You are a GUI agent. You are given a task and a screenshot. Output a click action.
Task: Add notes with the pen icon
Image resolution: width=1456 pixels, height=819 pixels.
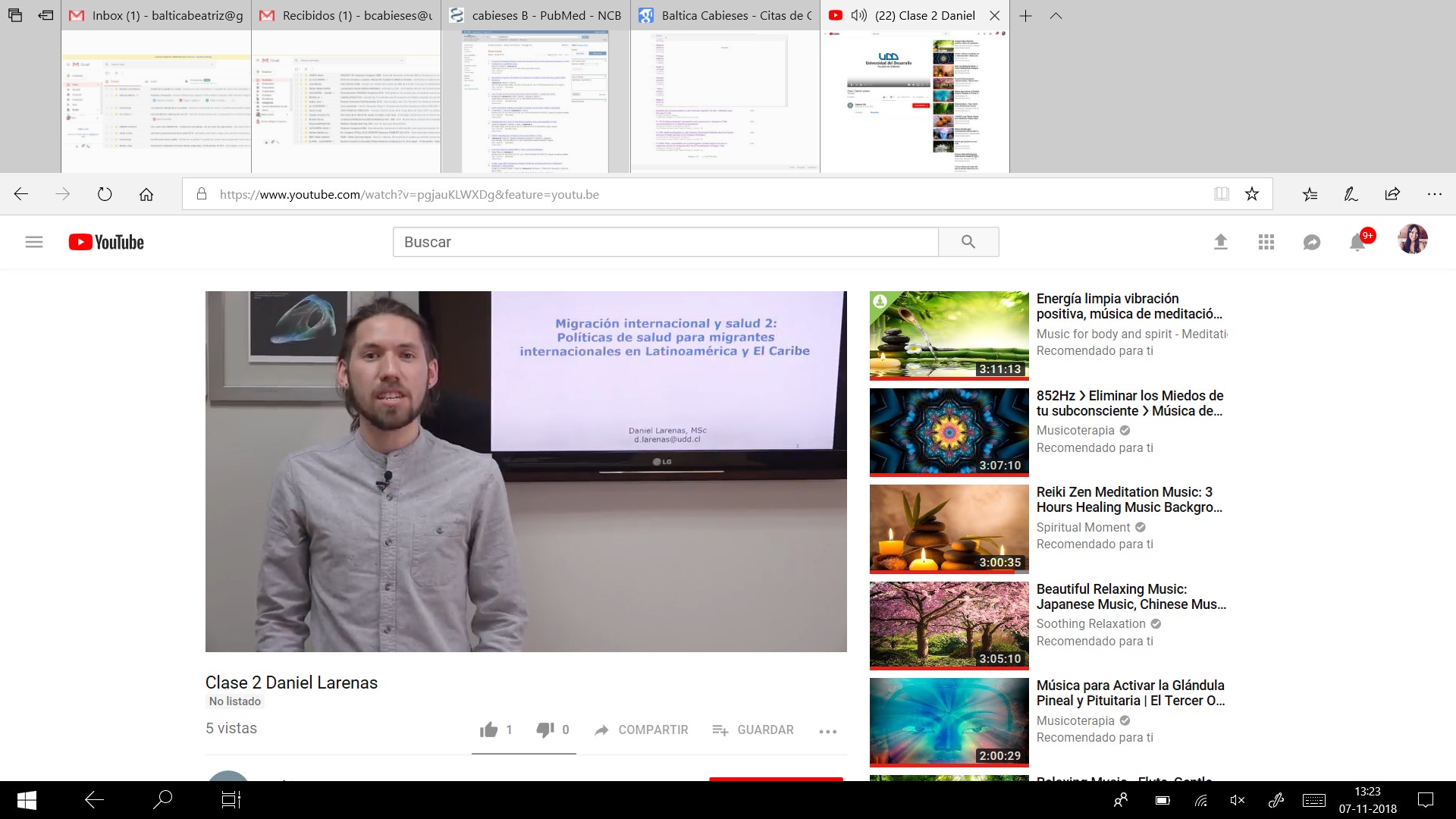1351,194
